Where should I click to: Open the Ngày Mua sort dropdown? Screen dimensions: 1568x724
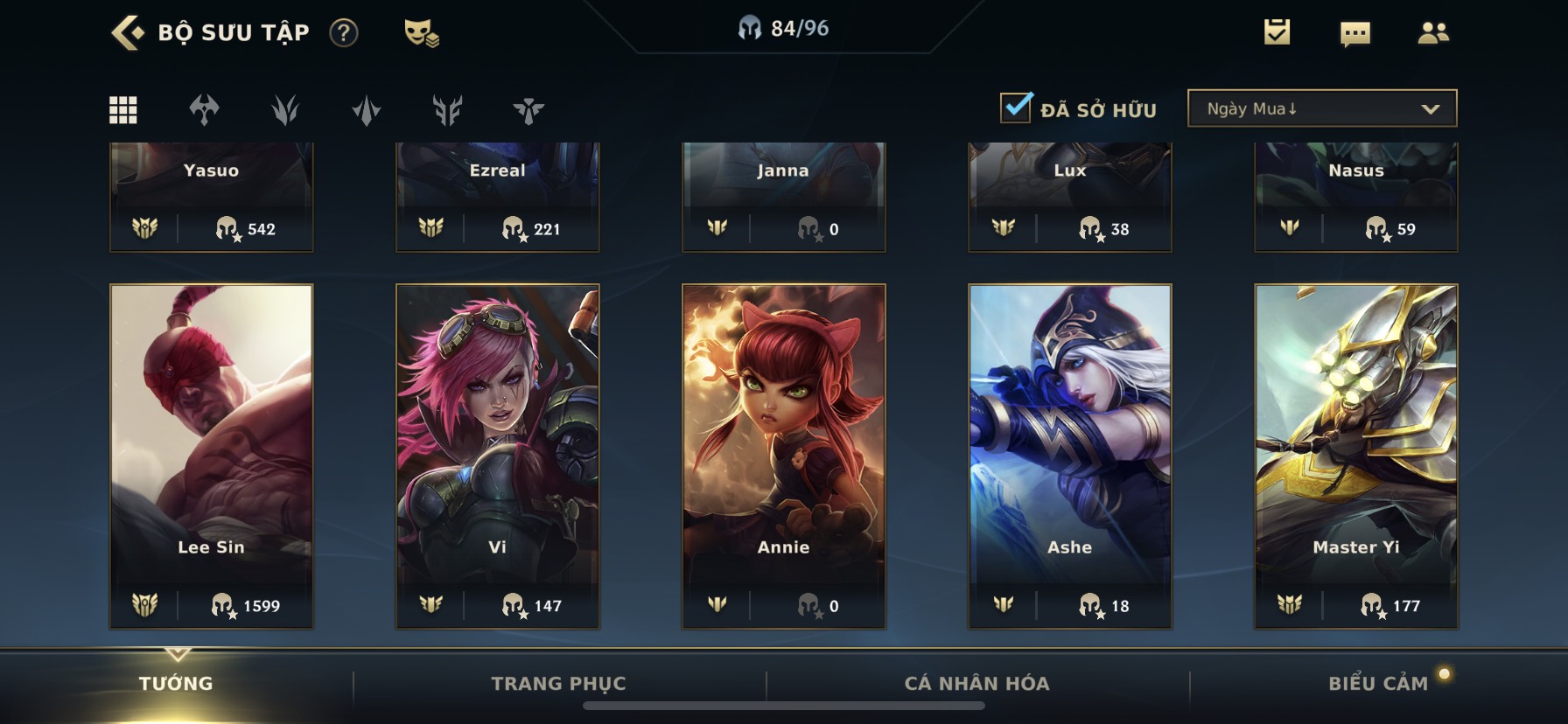coord(1321,108)
